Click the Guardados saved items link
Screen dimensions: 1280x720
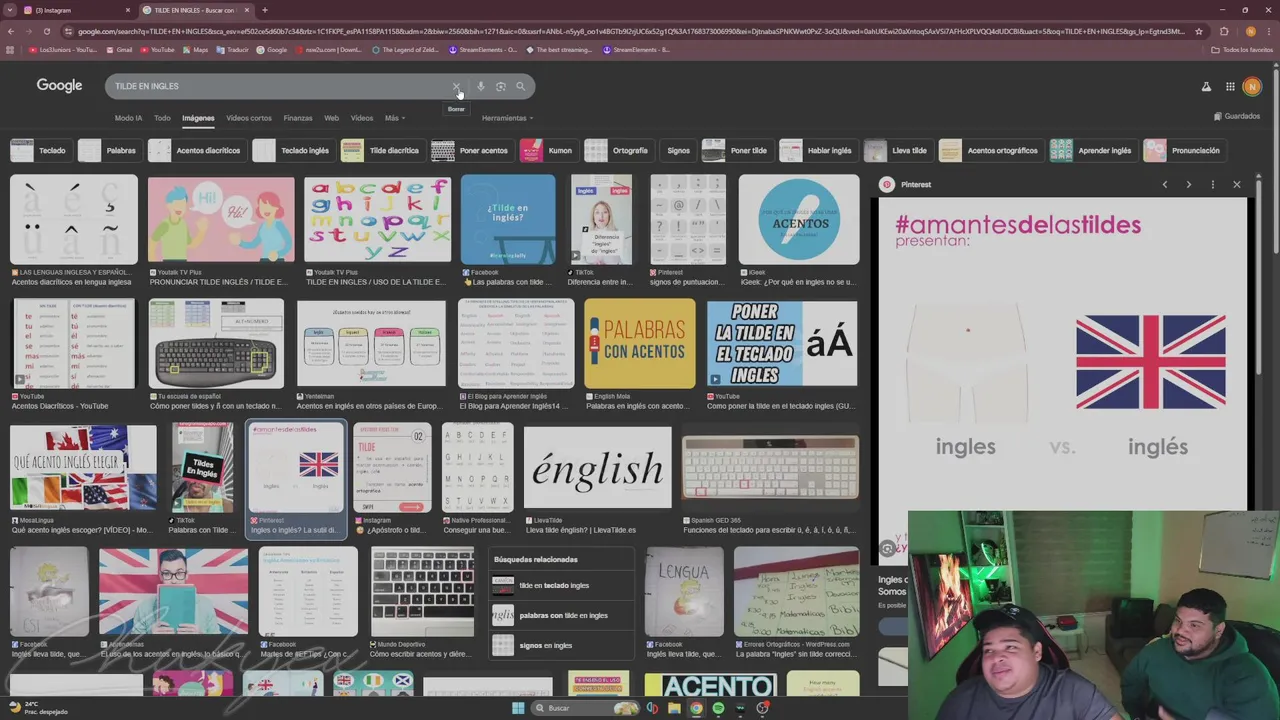click(1237, 117)
